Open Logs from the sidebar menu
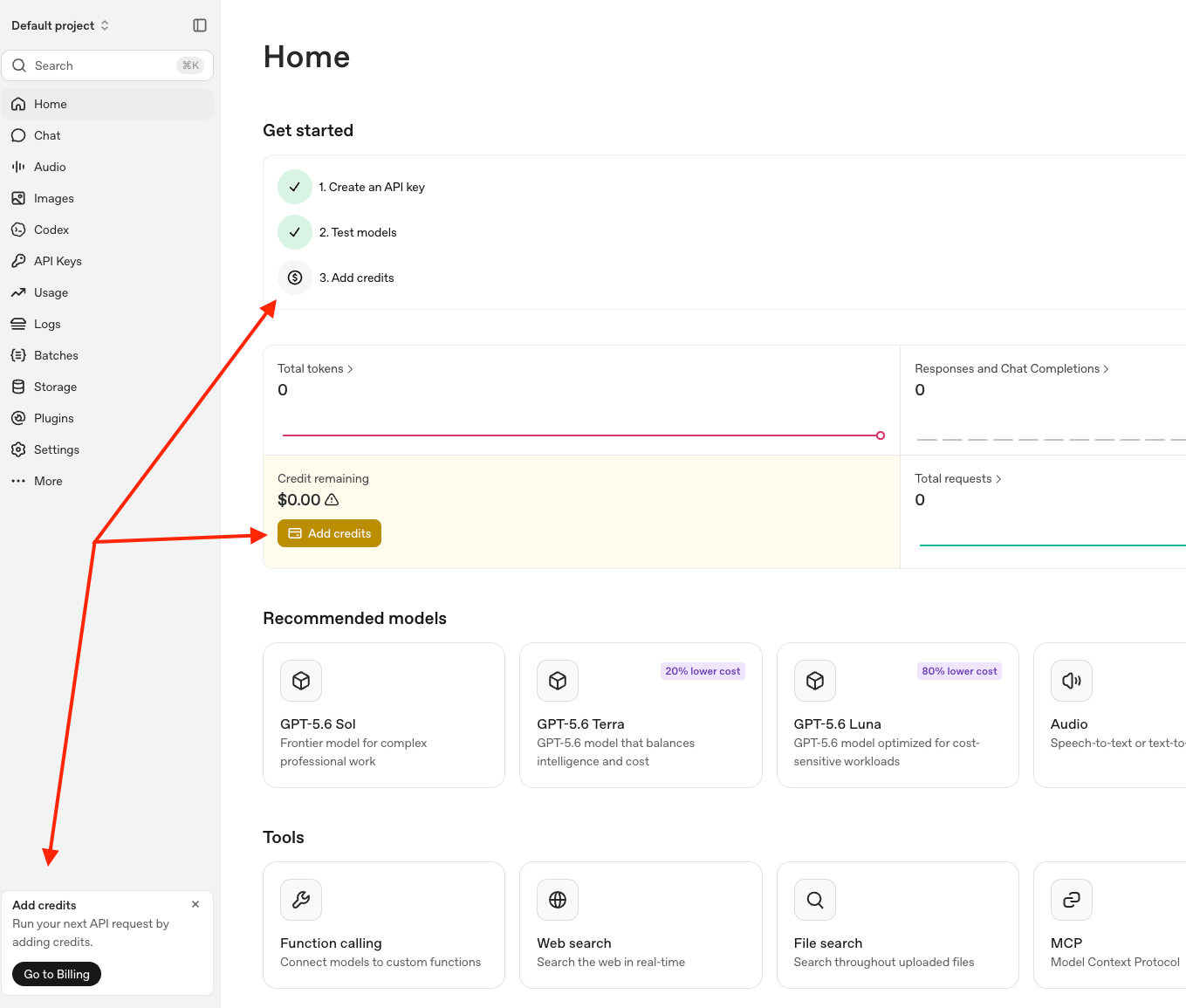 (107, 324)
